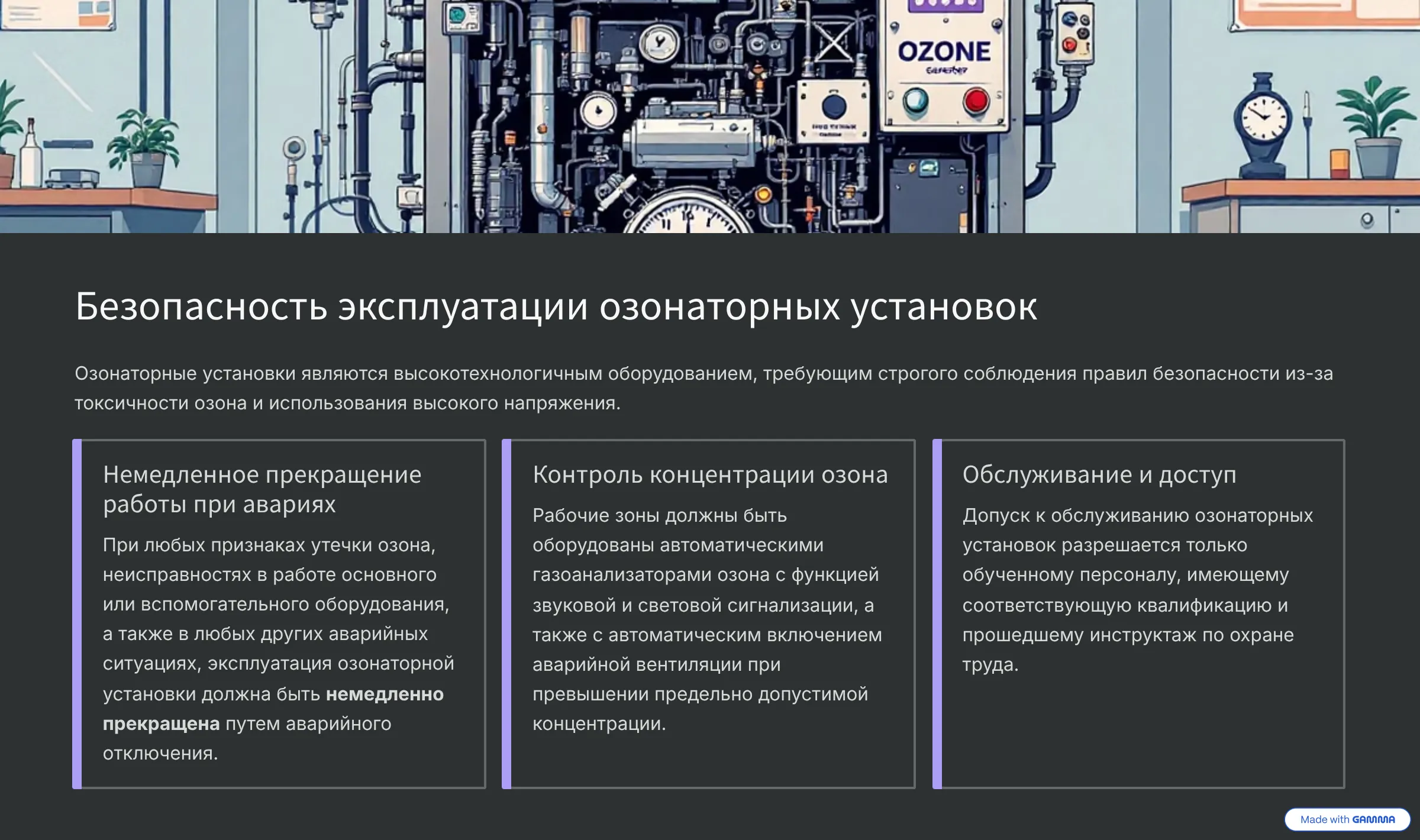Click purple accent bar of the first card

77,613
